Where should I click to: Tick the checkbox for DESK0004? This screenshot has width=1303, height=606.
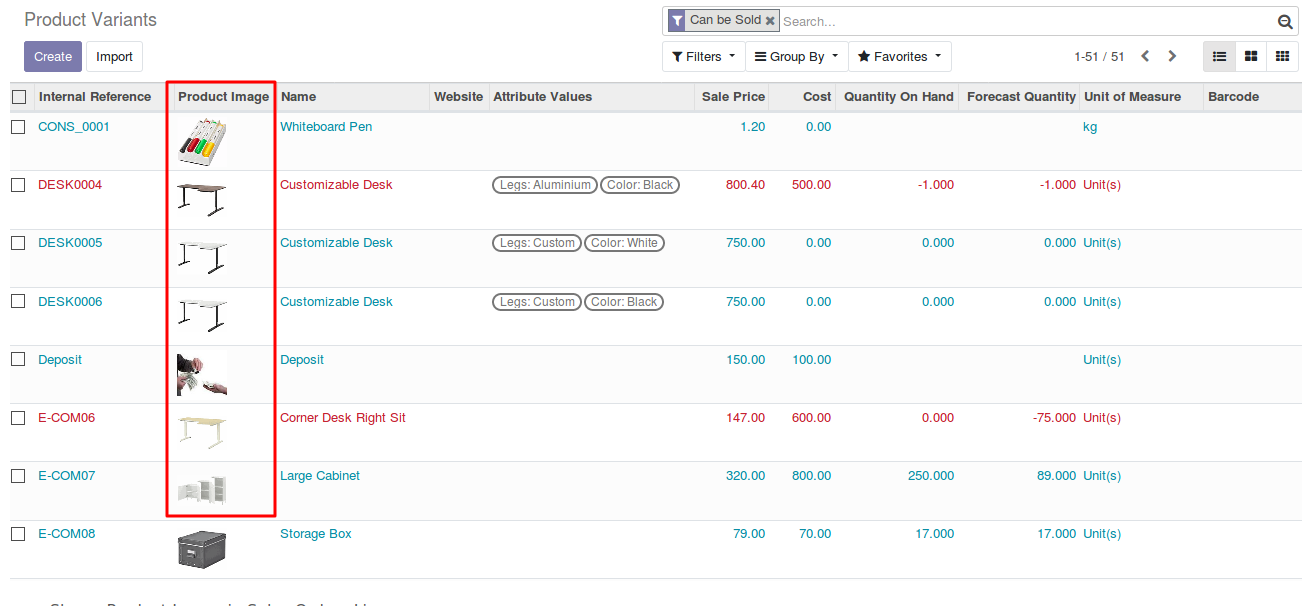coord(18,185)
